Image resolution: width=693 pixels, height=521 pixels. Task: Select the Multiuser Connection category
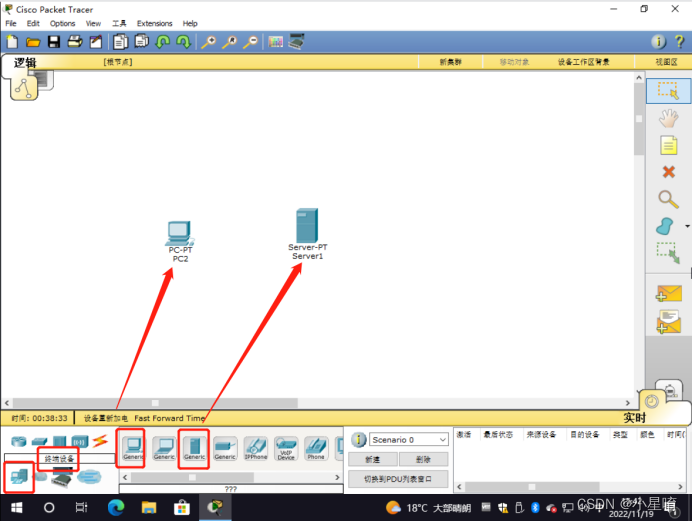(x=89, y=476)
